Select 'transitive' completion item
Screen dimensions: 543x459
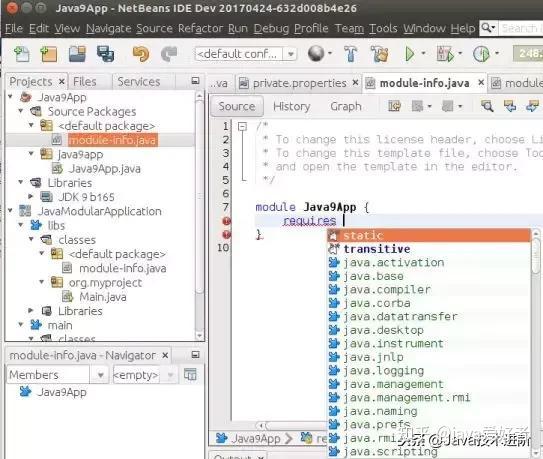(x=429, y=249)
